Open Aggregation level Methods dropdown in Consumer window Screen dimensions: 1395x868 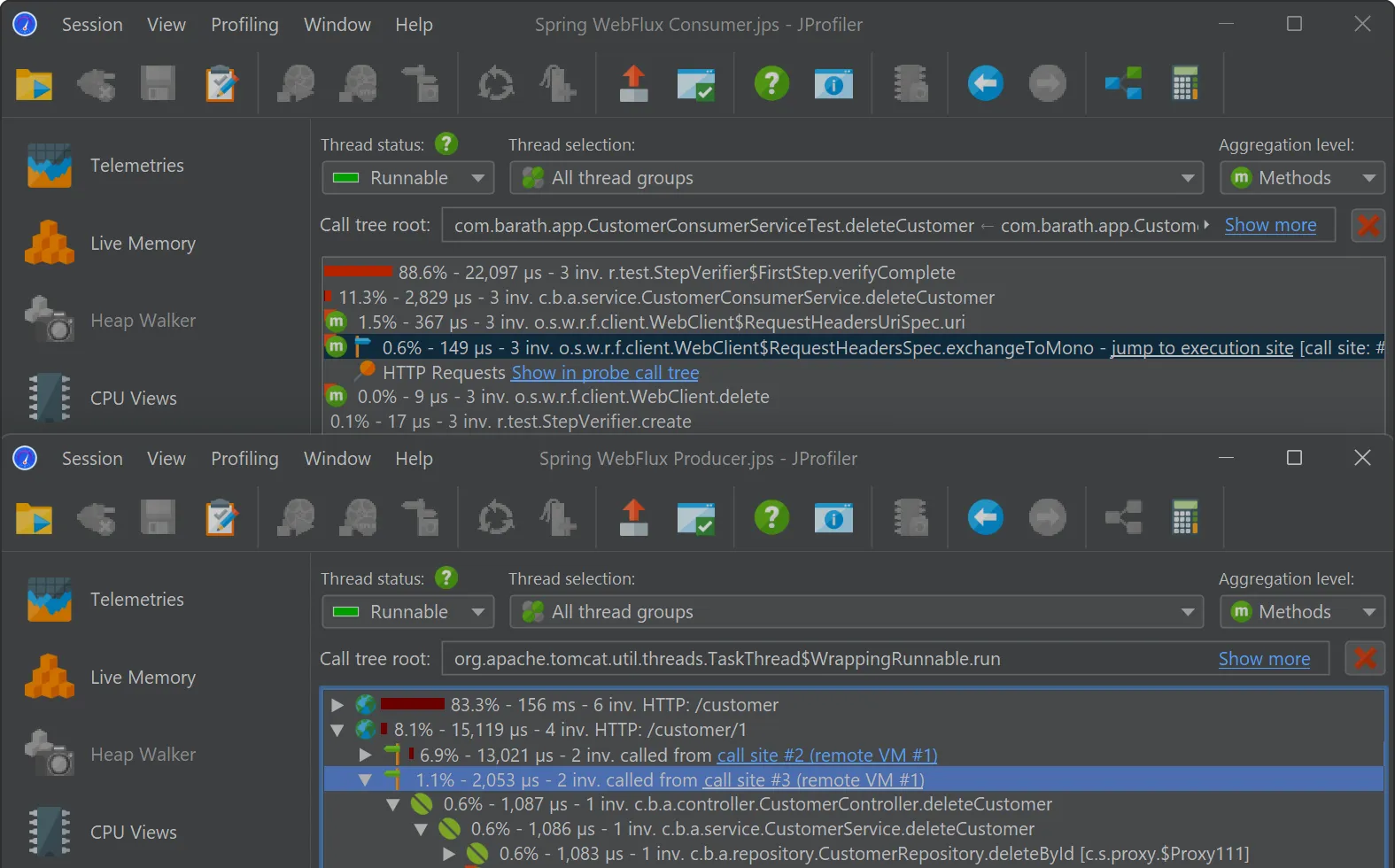pyautogui.click(x=1301, y=178)
